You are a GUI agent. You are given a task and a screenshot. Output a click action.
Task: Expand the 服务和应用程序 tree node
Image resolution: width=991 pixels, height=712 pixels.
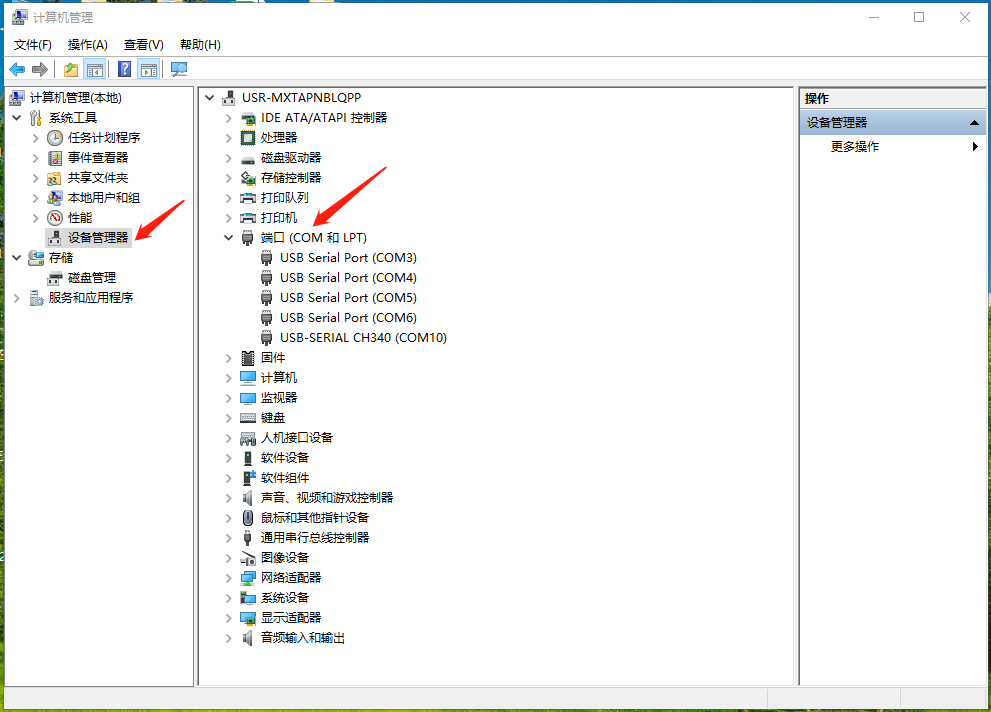tap(17, 298)
